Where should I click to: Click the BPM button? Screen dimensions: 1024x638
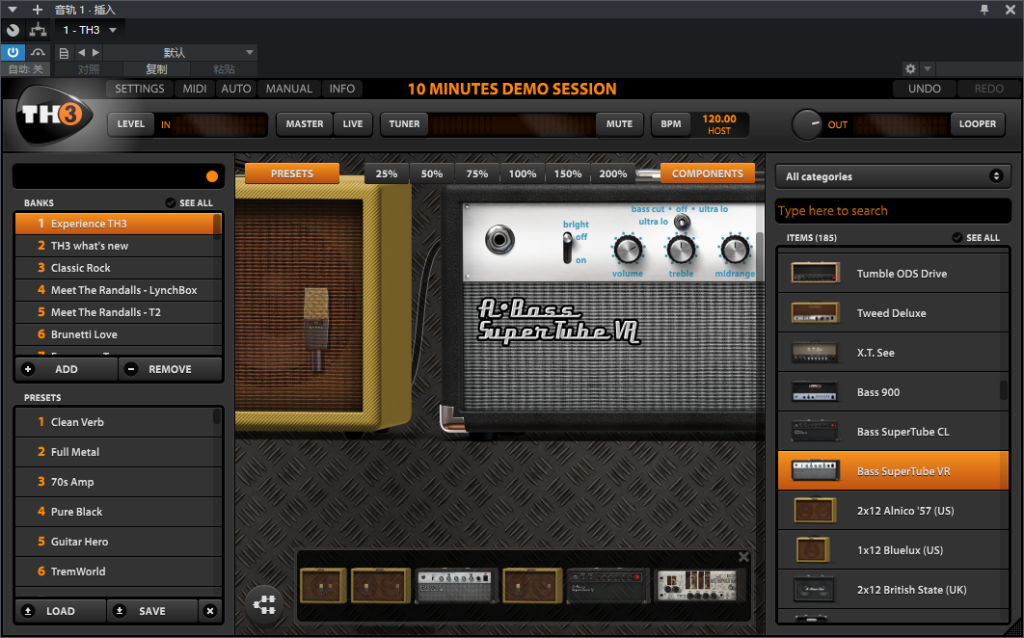[671, 124]
